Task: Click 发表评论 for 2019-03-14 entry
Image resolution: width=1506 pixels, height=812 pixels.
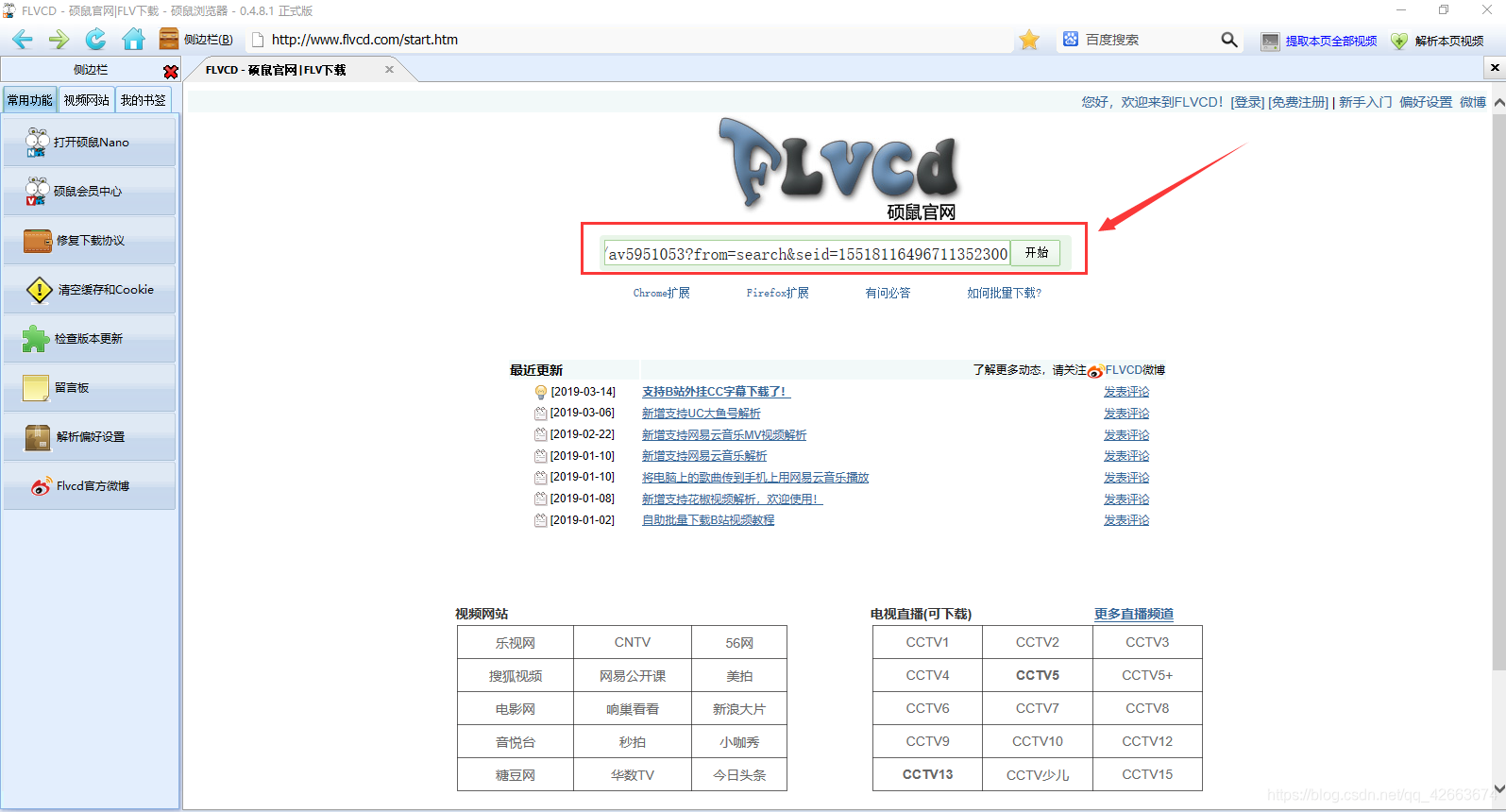Action: pyautogui.click(x=1126, y=392)
